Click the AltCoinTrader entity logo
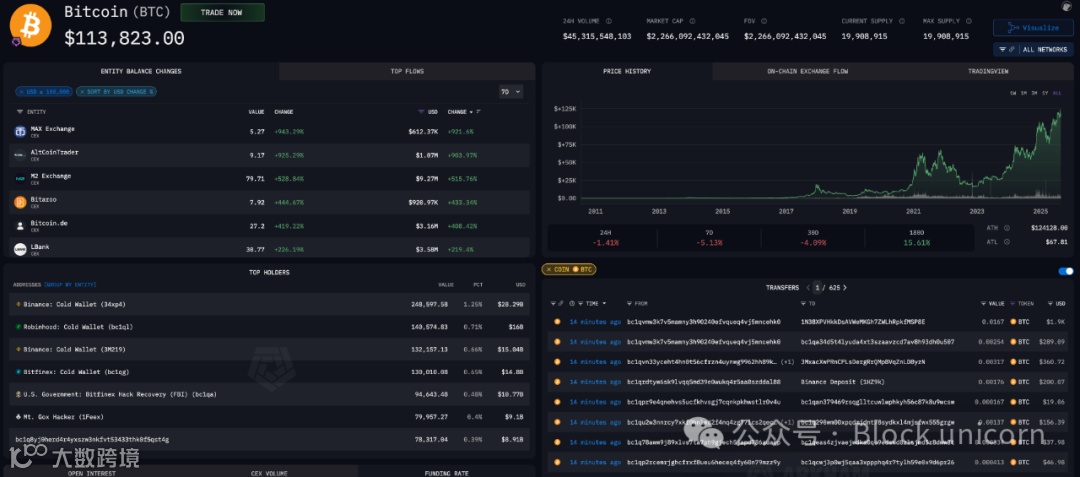The image size is (1080, 477). [20, 155]
